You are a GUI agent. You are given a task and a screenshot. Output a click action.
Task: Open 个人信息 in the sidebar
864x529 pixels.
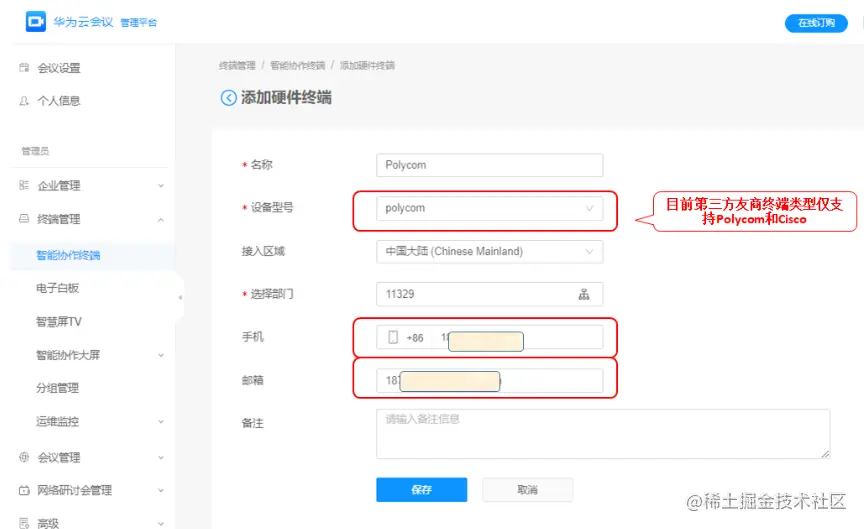coord(59,101)
